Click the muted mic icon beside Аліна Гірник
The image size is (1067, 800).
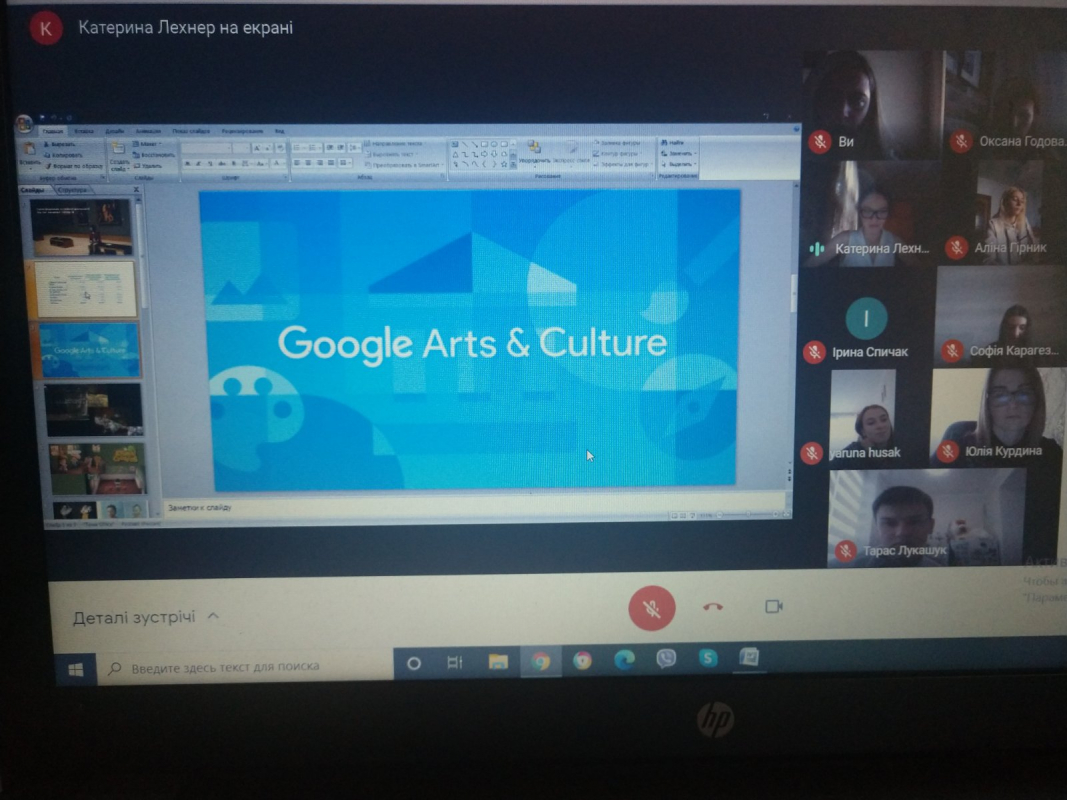(x=956, y=247)
